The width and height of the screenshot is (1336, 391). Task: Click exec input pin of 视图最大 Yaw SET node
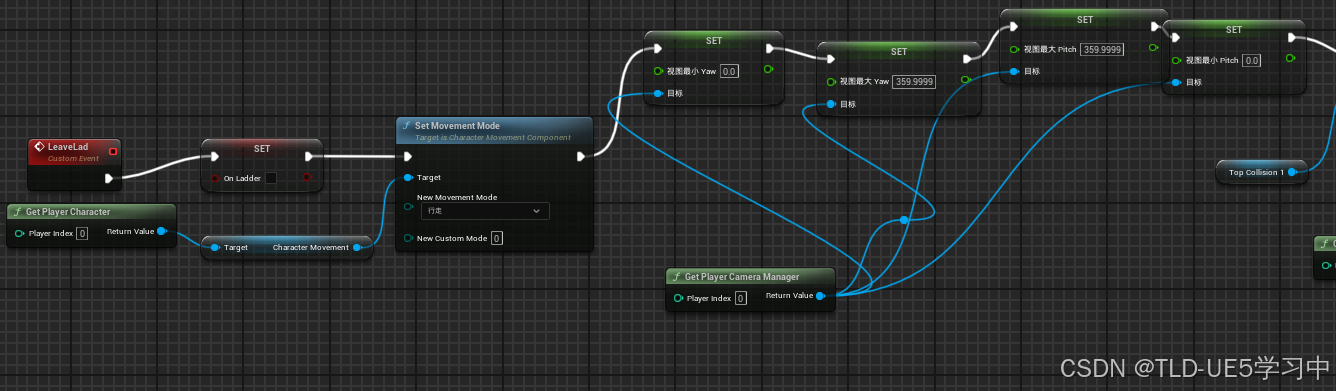click(831, 59)
